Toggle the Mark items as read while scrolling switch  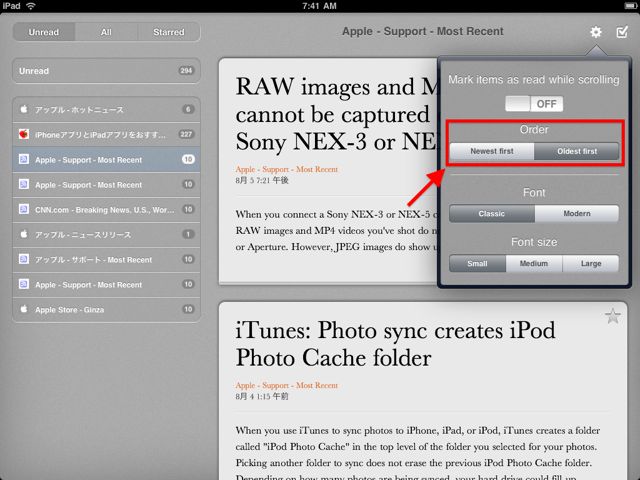click(534, 104)
